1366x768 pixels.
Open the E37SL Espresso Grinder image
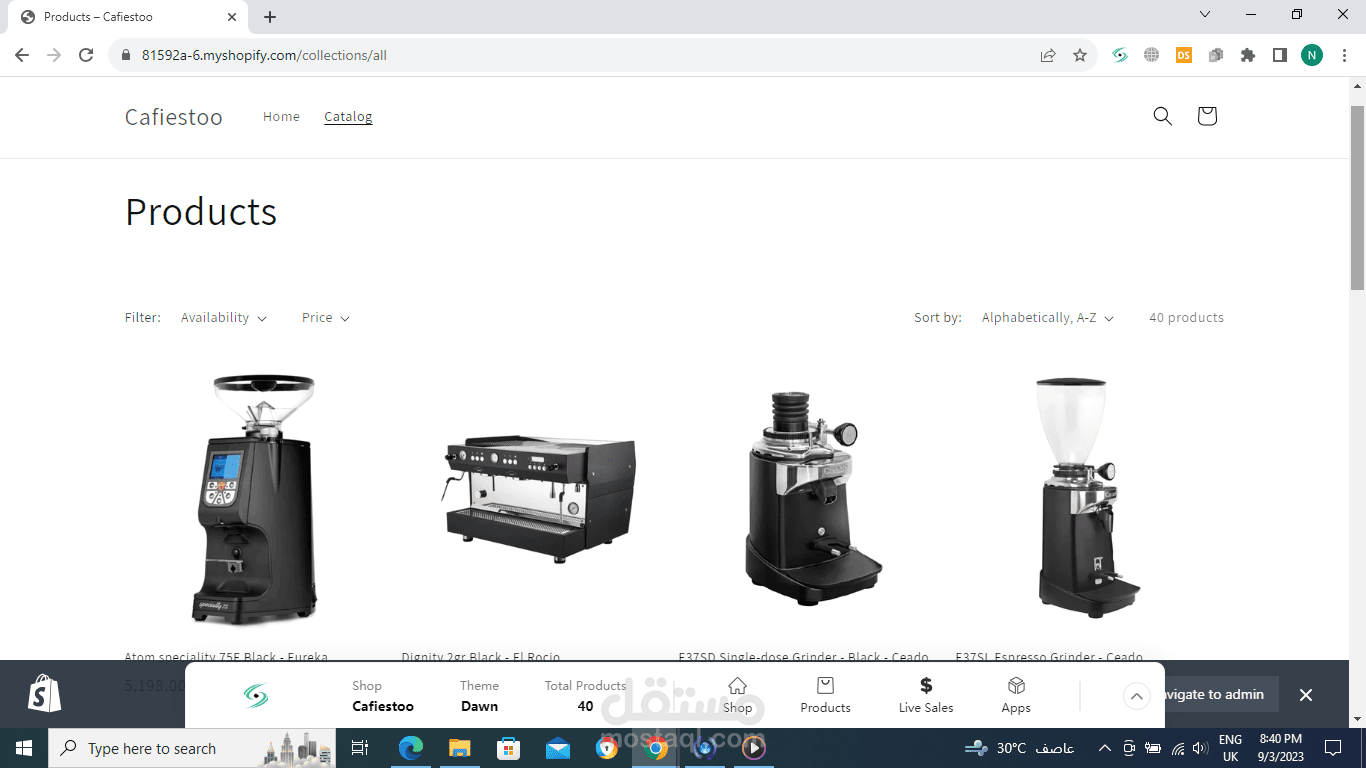pyautogui.click(x=1089, y=500)
